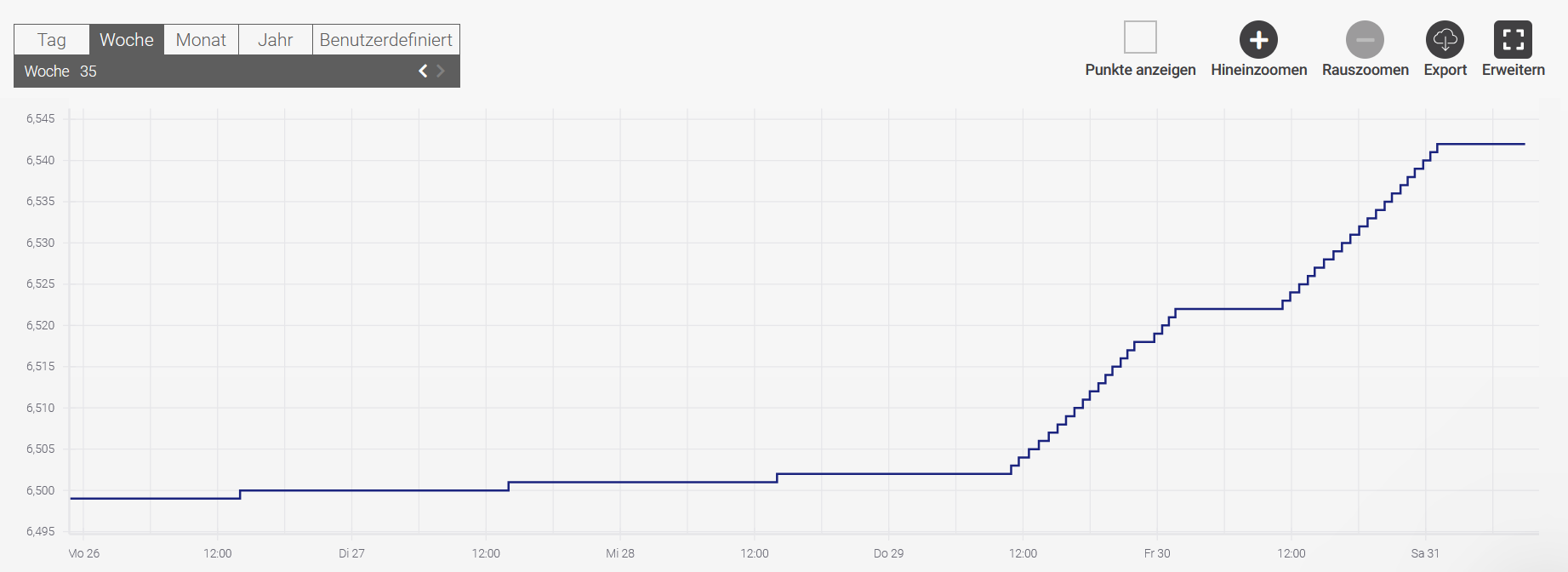
Task: Click the Hineinzoomen plus icon
Action: coord(1258,39)
